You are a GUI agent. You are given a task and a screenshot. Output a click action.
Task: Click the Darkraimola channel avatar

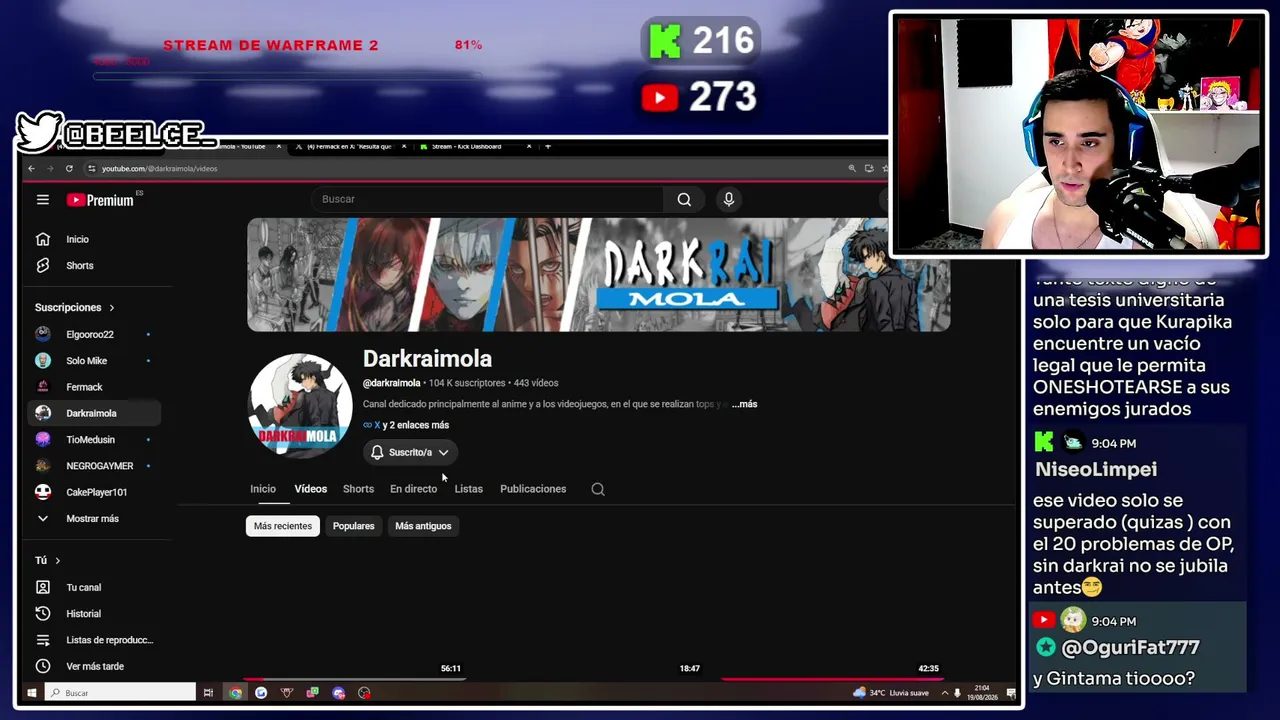pyautogui.click(x=300, y=405)
